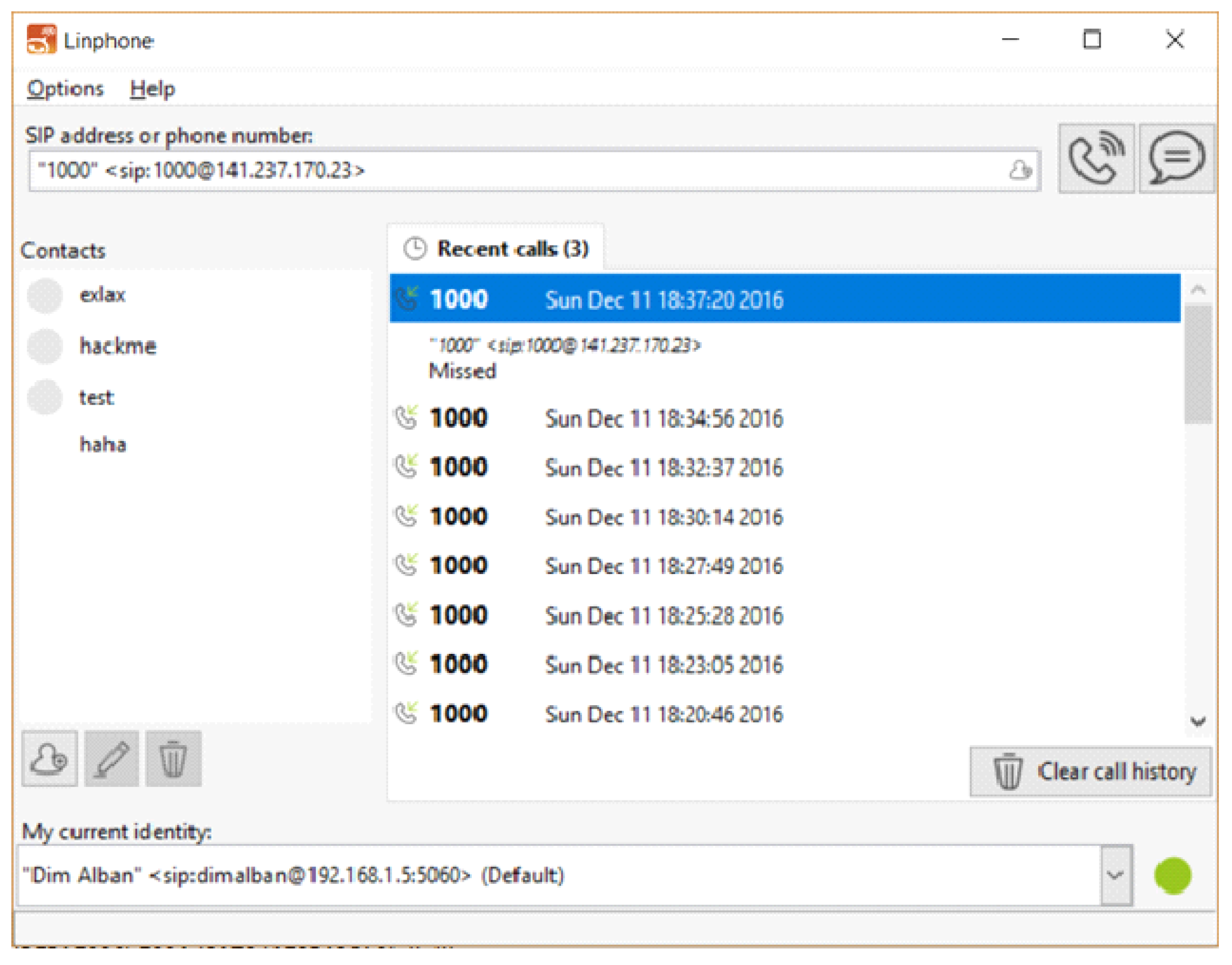The width and height of the screenshot is (1232, 965).
Task: Click the call history scrollbar up arrow
Action: point(1197,290)
